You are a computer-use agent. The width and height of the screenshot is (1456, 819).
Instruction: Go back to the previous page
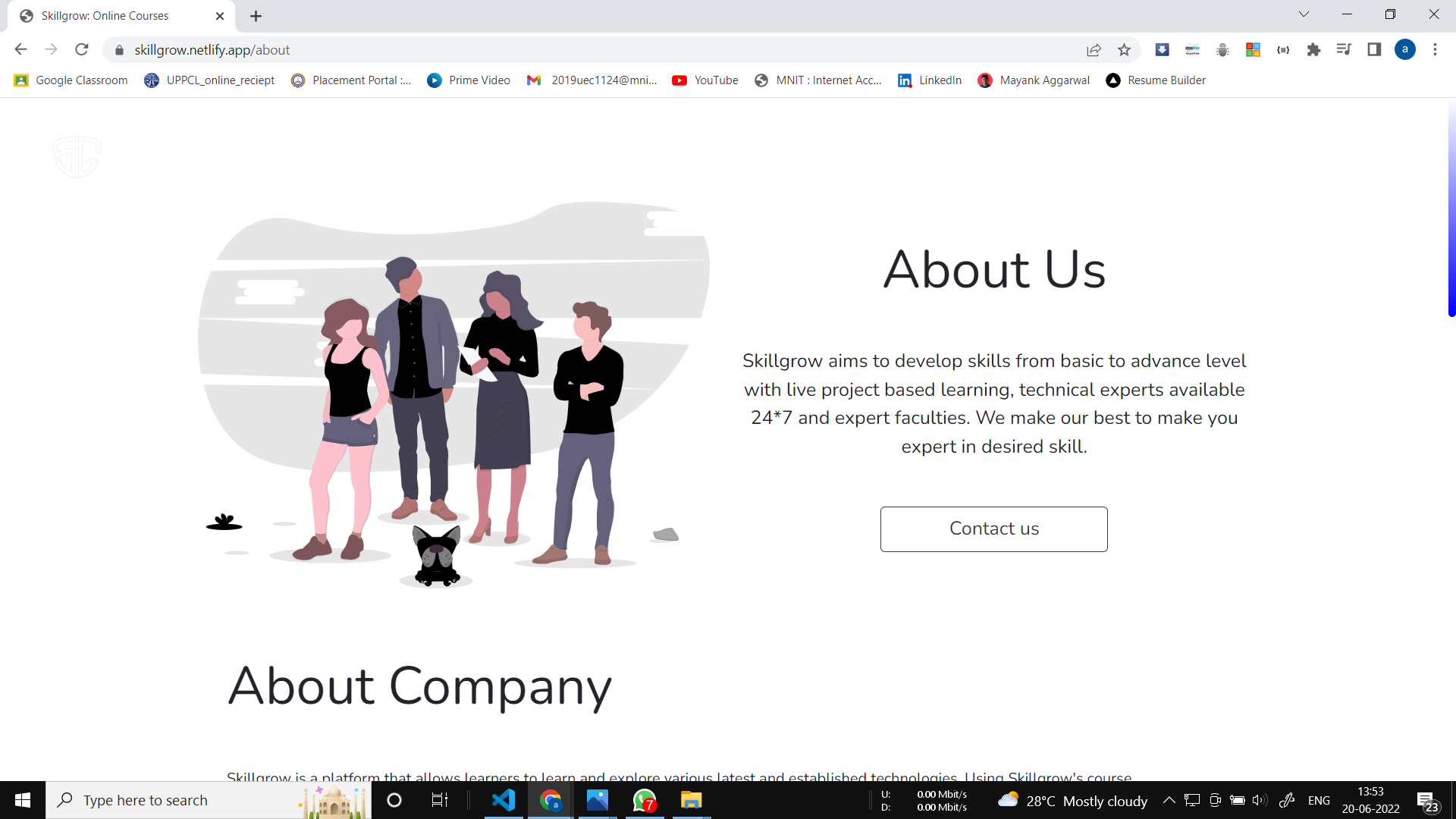tap(20, 50)
